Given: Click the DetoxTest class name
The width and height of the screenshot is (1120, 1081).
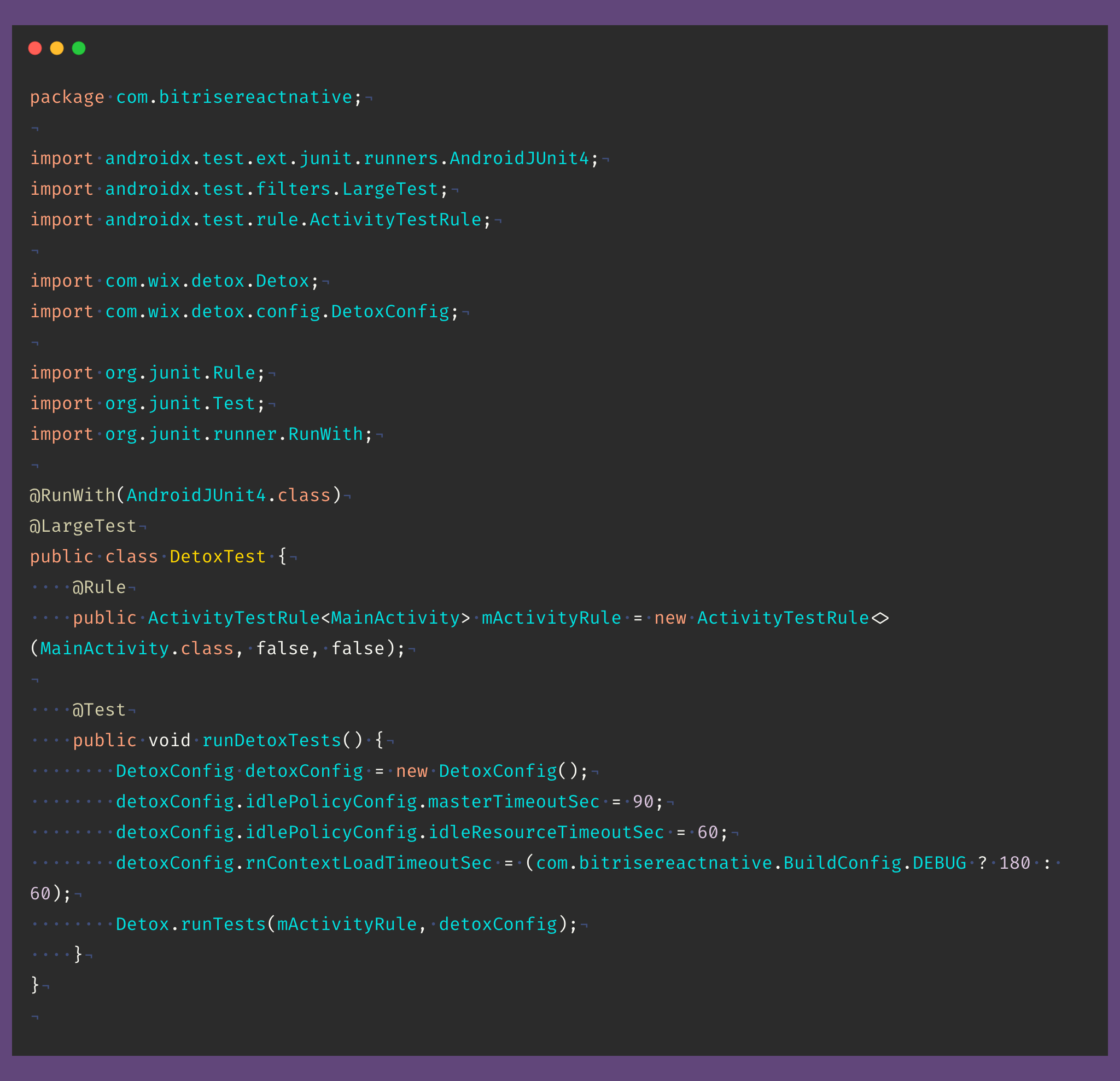Looking at the screenshot, I should 218,556.
